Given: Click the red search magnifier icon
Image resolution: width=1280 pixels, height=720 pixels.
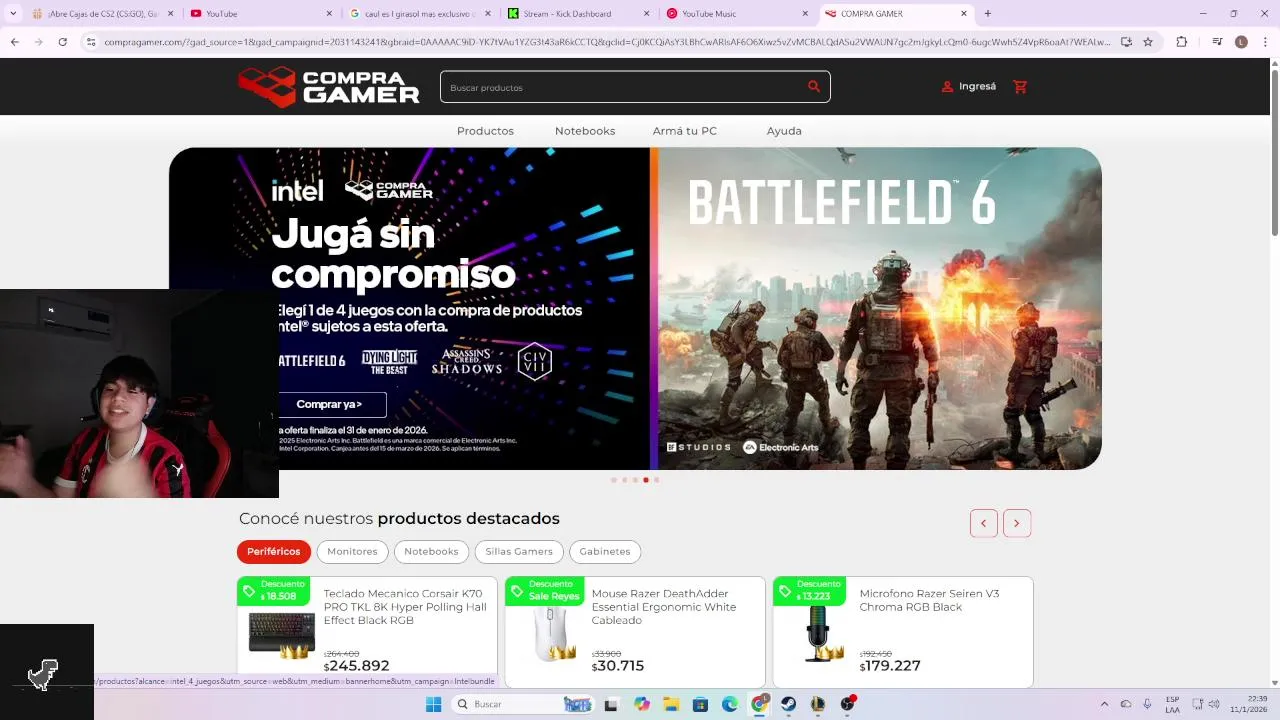Looking at the screenshot, I should coord(814,87).
